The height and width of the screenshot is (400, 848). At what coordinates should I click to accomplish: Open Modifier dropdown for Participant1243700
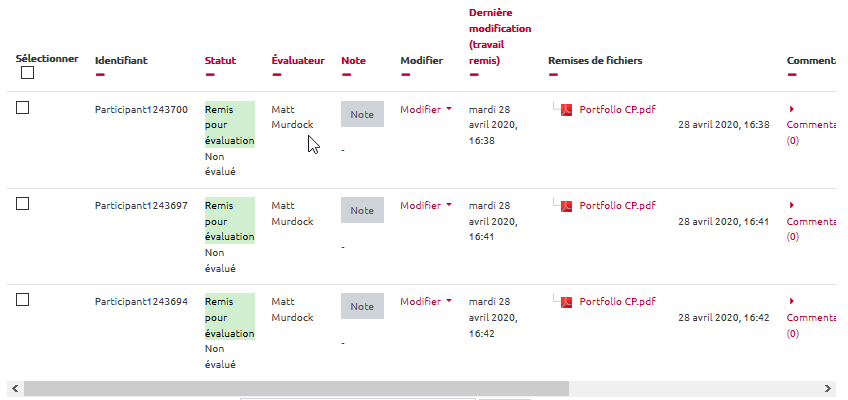pos(426,109)
